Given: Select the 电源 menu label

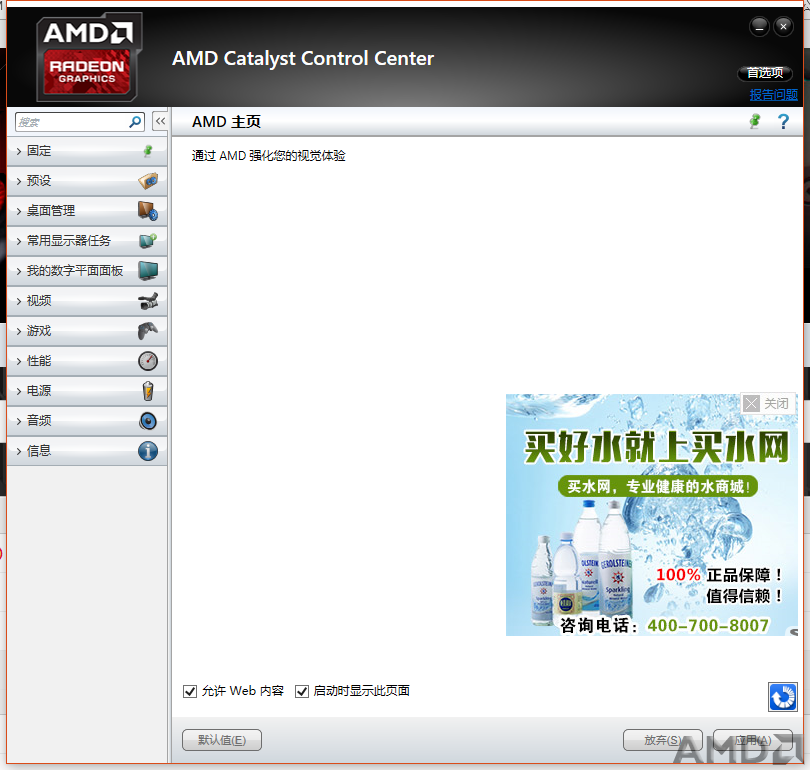Looking at the screenshot, I should [x=39, y=390].
